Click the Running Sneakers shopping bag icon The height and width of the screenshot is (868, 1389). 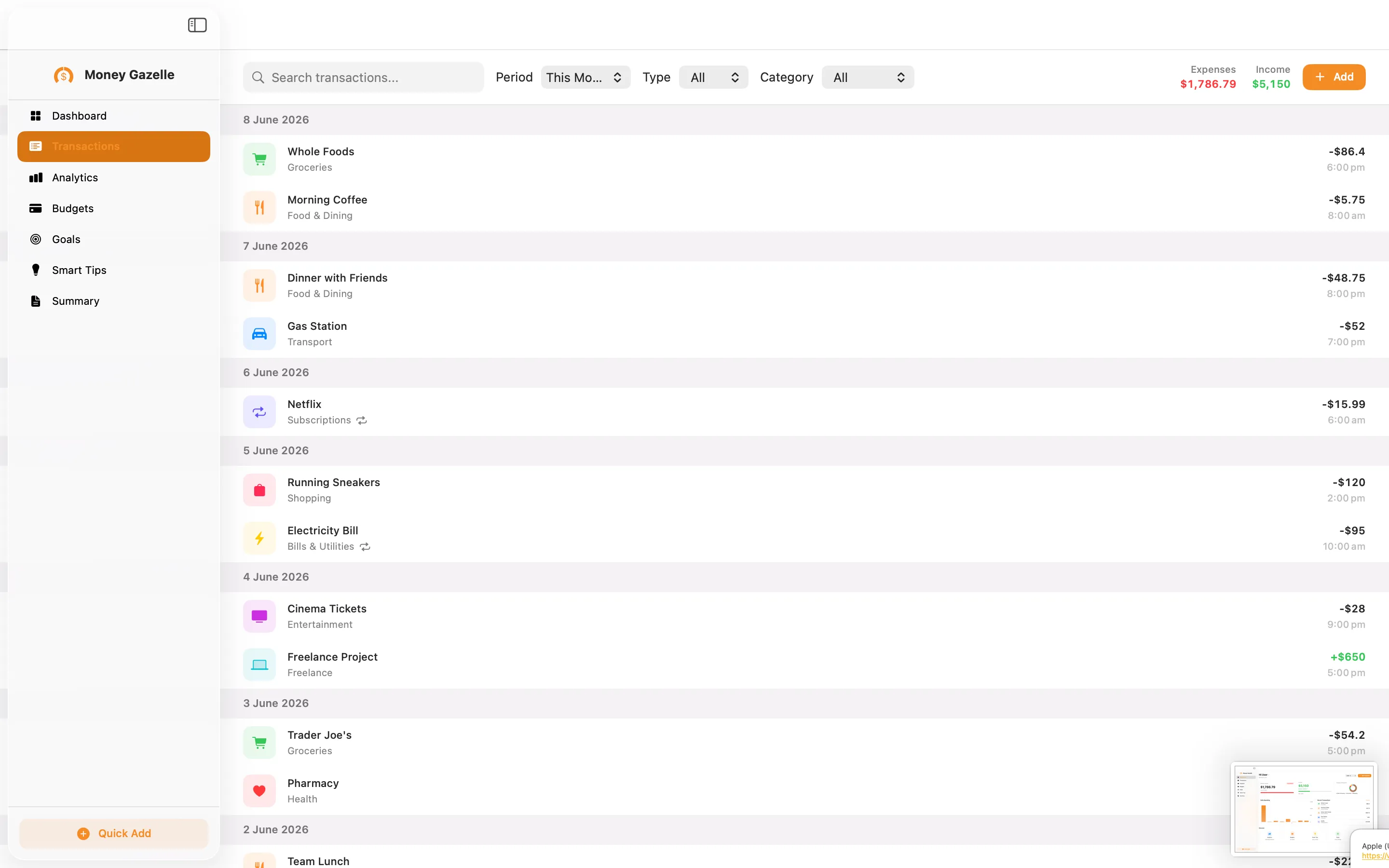[x=259, y=489]
